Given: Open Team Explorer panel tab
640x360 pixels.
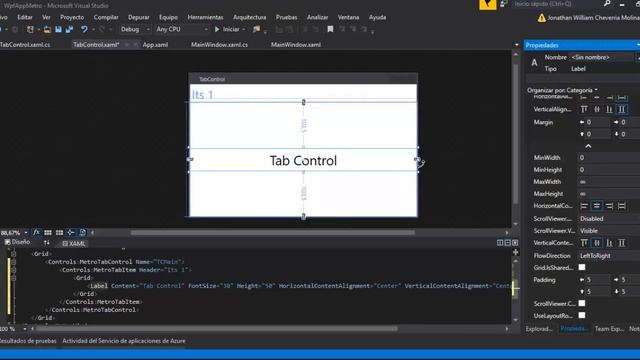Looking at the screenshot, I should tap(609, 329).
